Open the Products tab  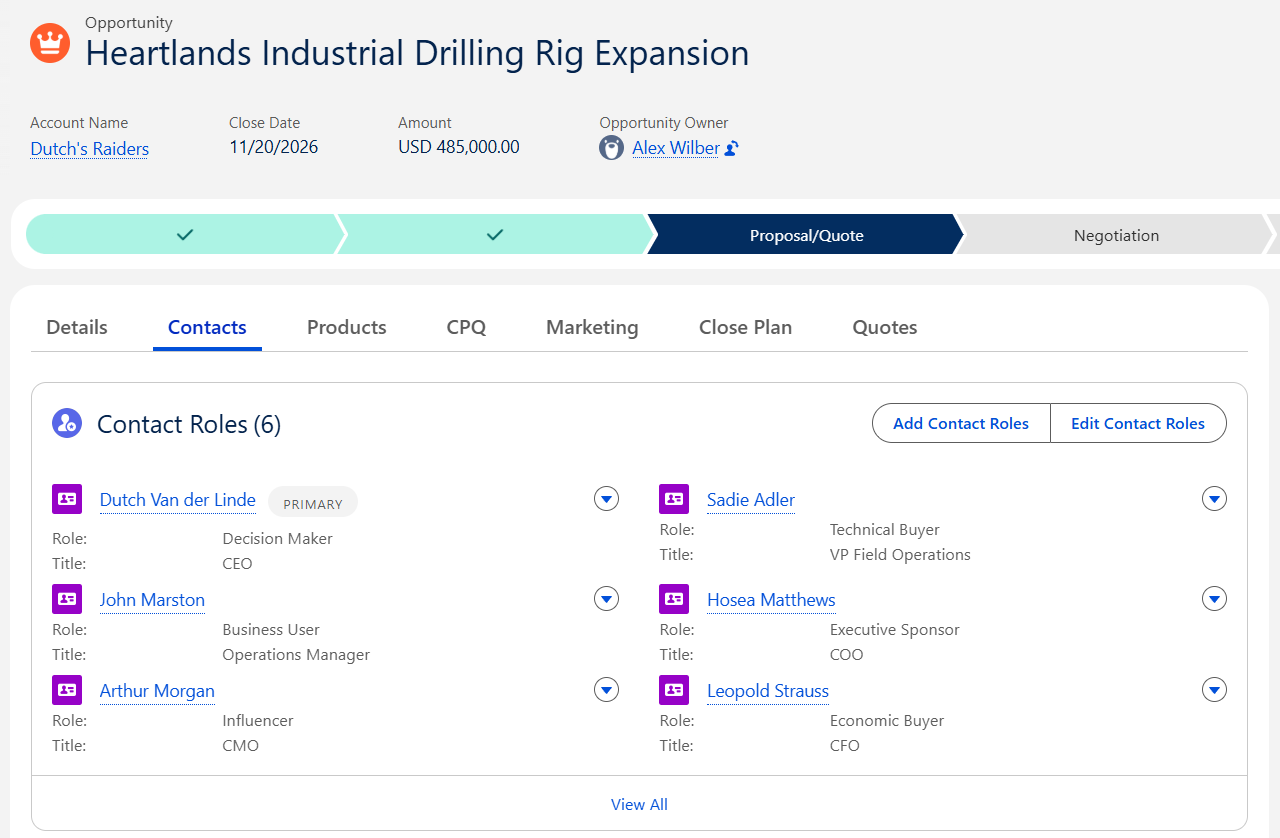[347, 327]
